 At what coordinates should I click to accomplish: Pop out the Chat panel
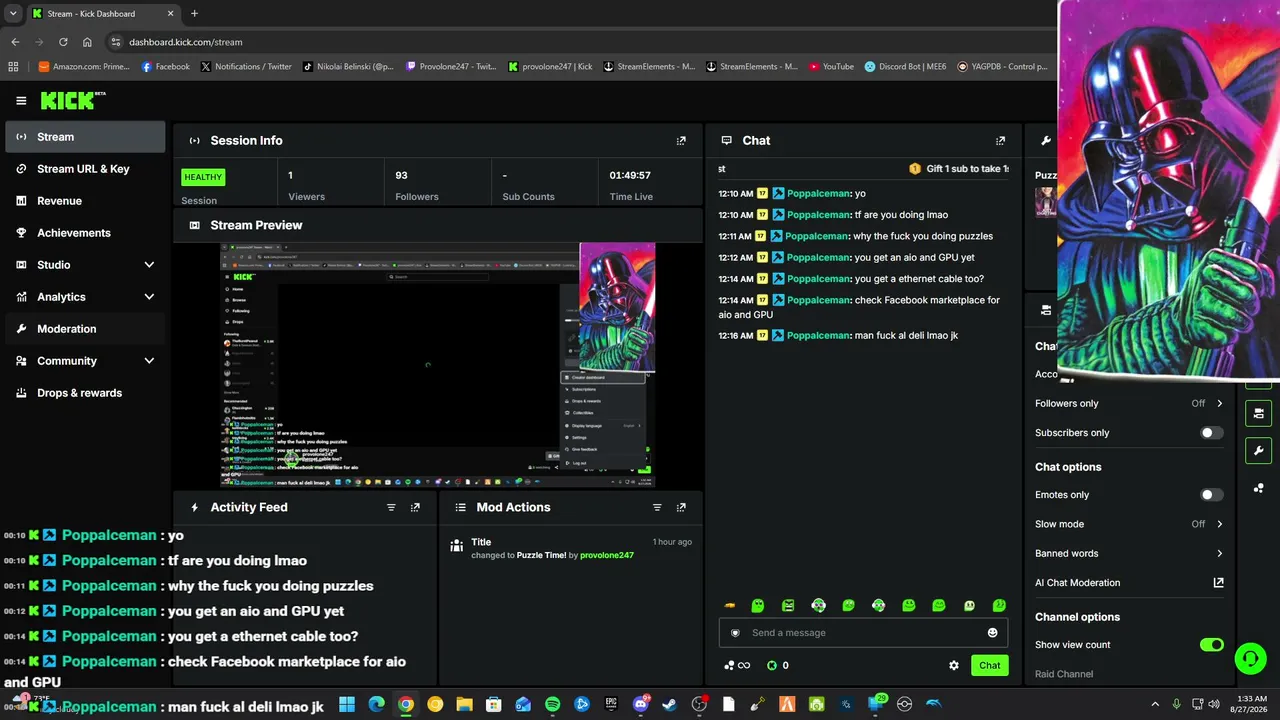pos(1000,141)
